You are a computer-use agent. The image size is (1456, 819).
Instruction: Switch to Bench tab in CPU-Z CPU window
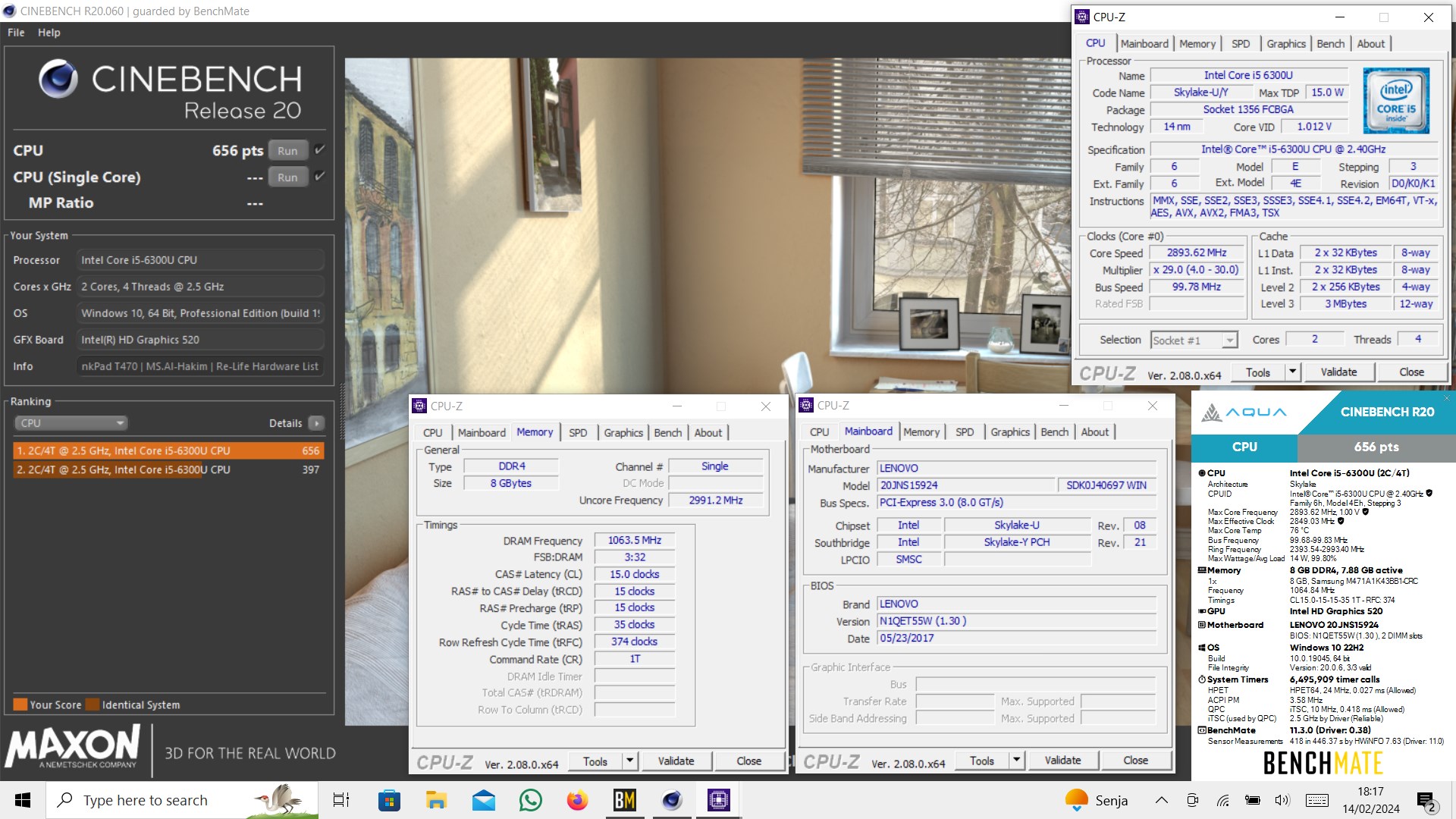point(1330,44)
